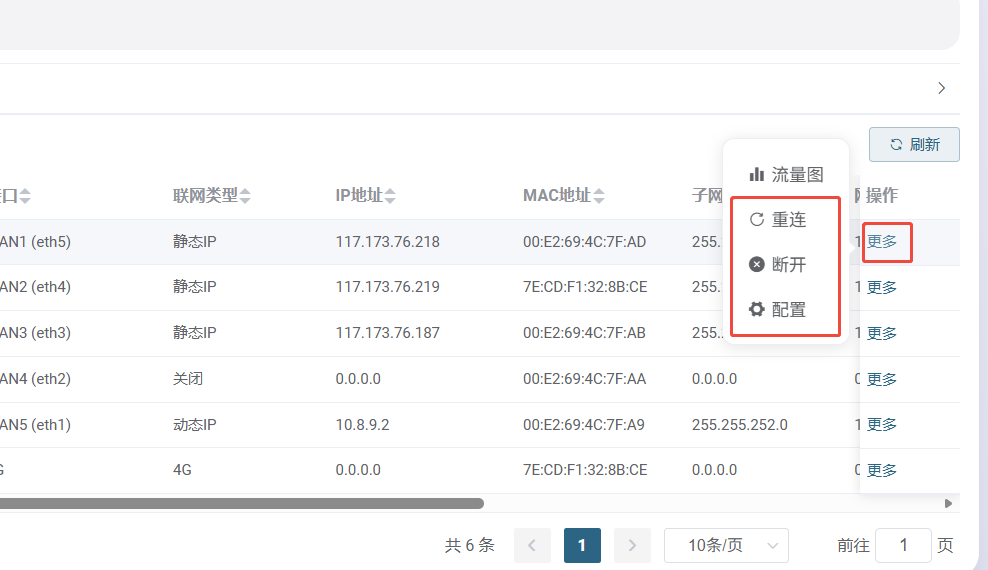This screenshot has height=570, width=988.
Task: Click the right chevron in the collapsed panel
Action: pos(941,88)
